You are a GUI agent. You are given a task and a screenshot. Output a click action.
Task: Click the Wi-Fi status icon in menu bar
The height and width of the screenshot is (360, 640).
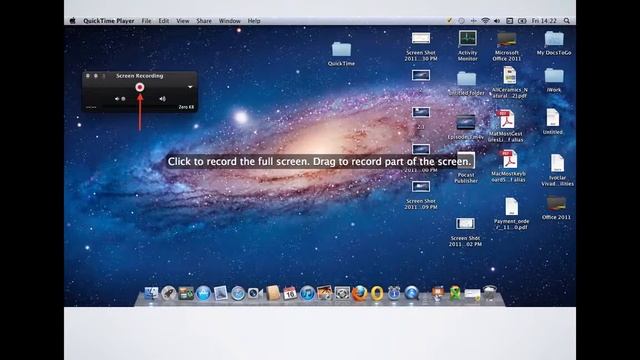click(485, 20)
